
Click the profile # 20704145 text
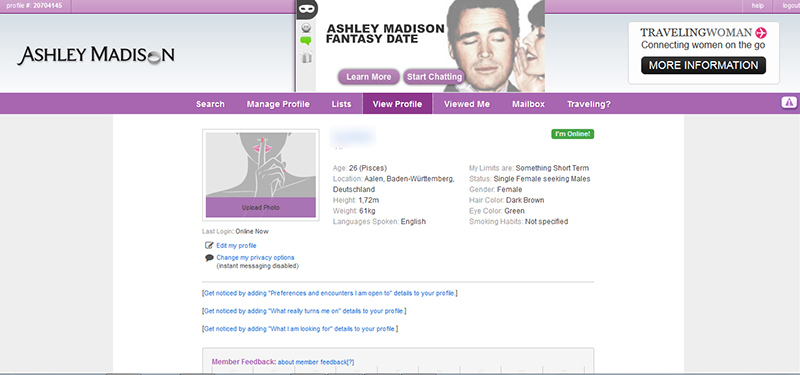34,6
